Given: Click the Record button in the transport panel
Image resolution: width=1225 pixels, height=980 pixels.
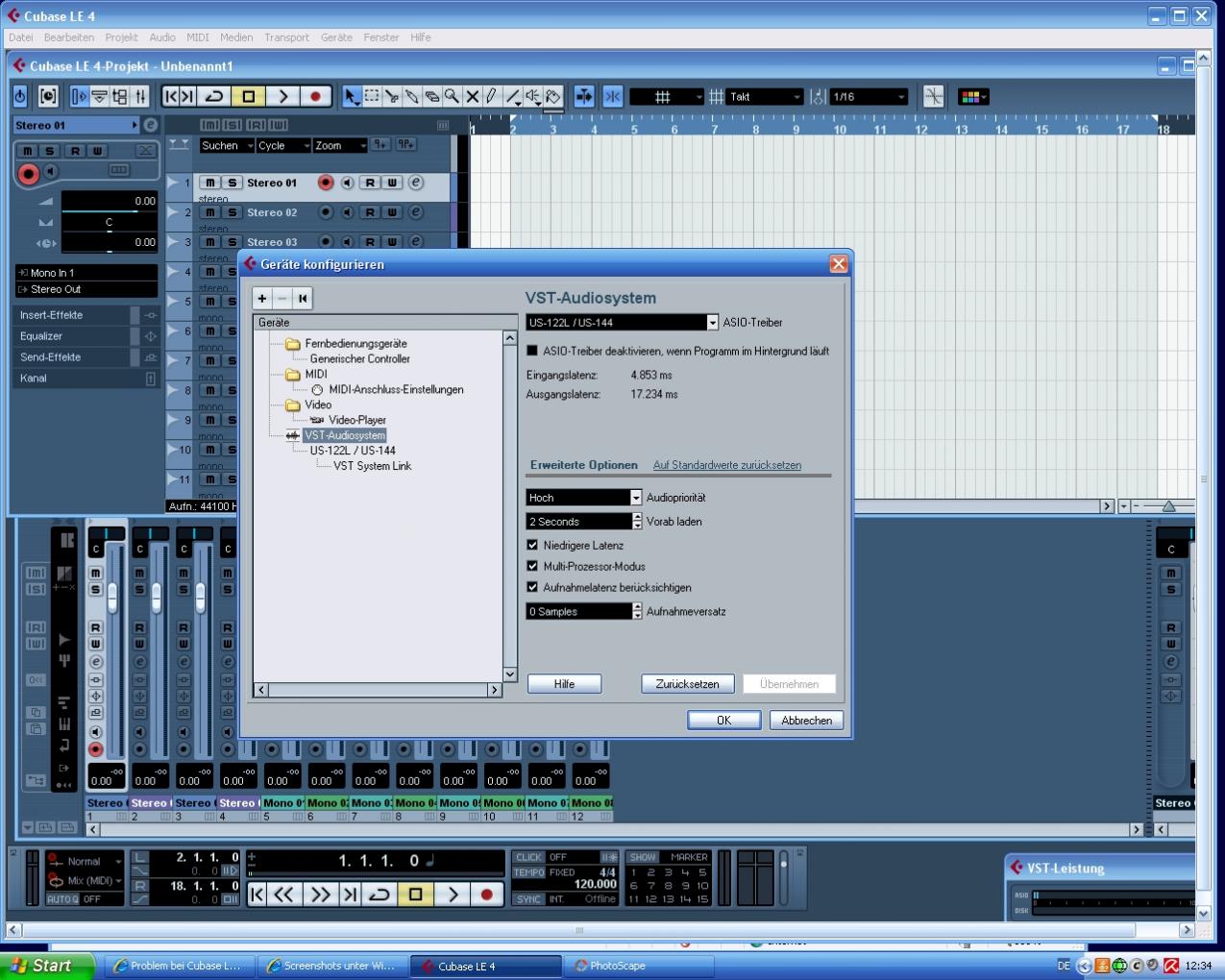Looking at the screenshot, I should coord(486,894).
